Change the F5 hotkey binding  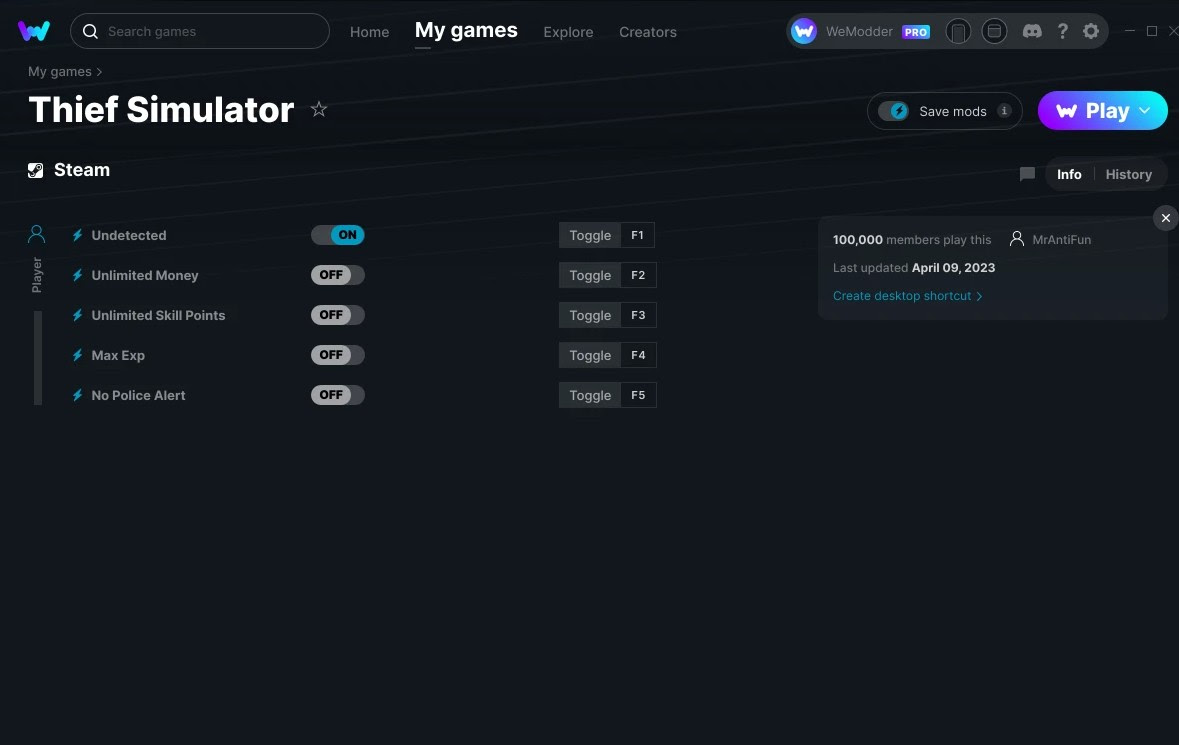pyautogui.click(x=638, y=394)
